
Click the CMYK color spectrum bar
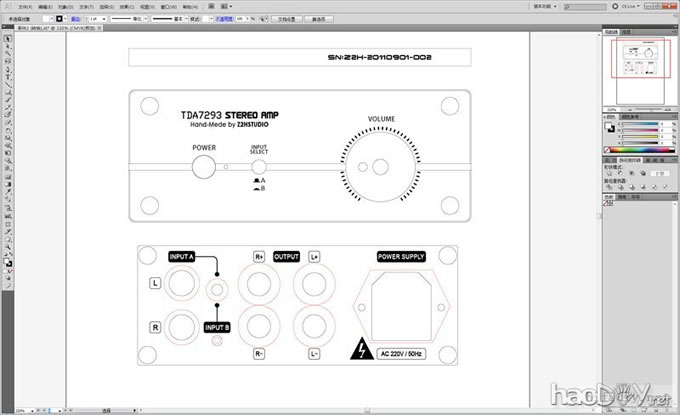coord(640,148)
